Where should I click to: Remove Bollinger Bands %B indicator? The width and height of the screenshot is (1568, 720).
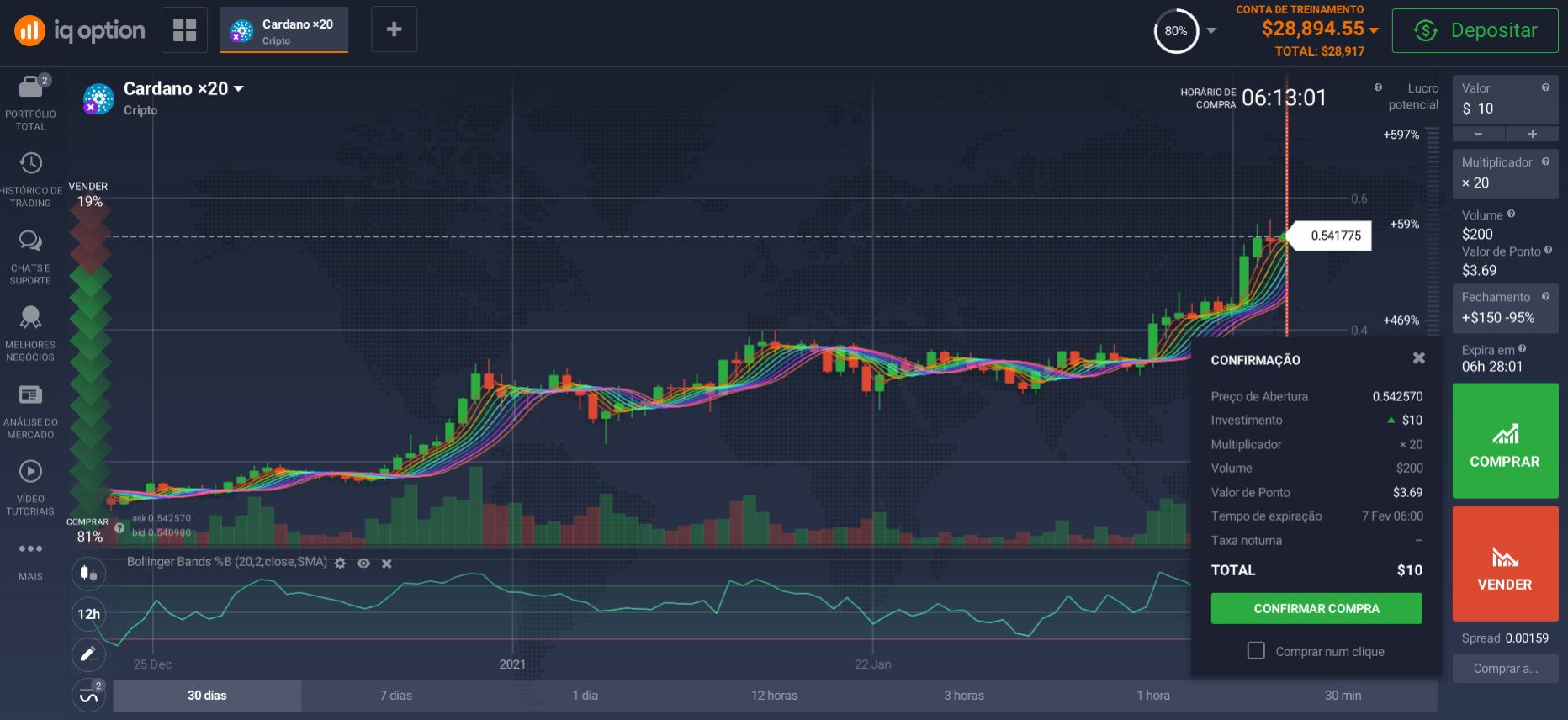click(387, 563)
